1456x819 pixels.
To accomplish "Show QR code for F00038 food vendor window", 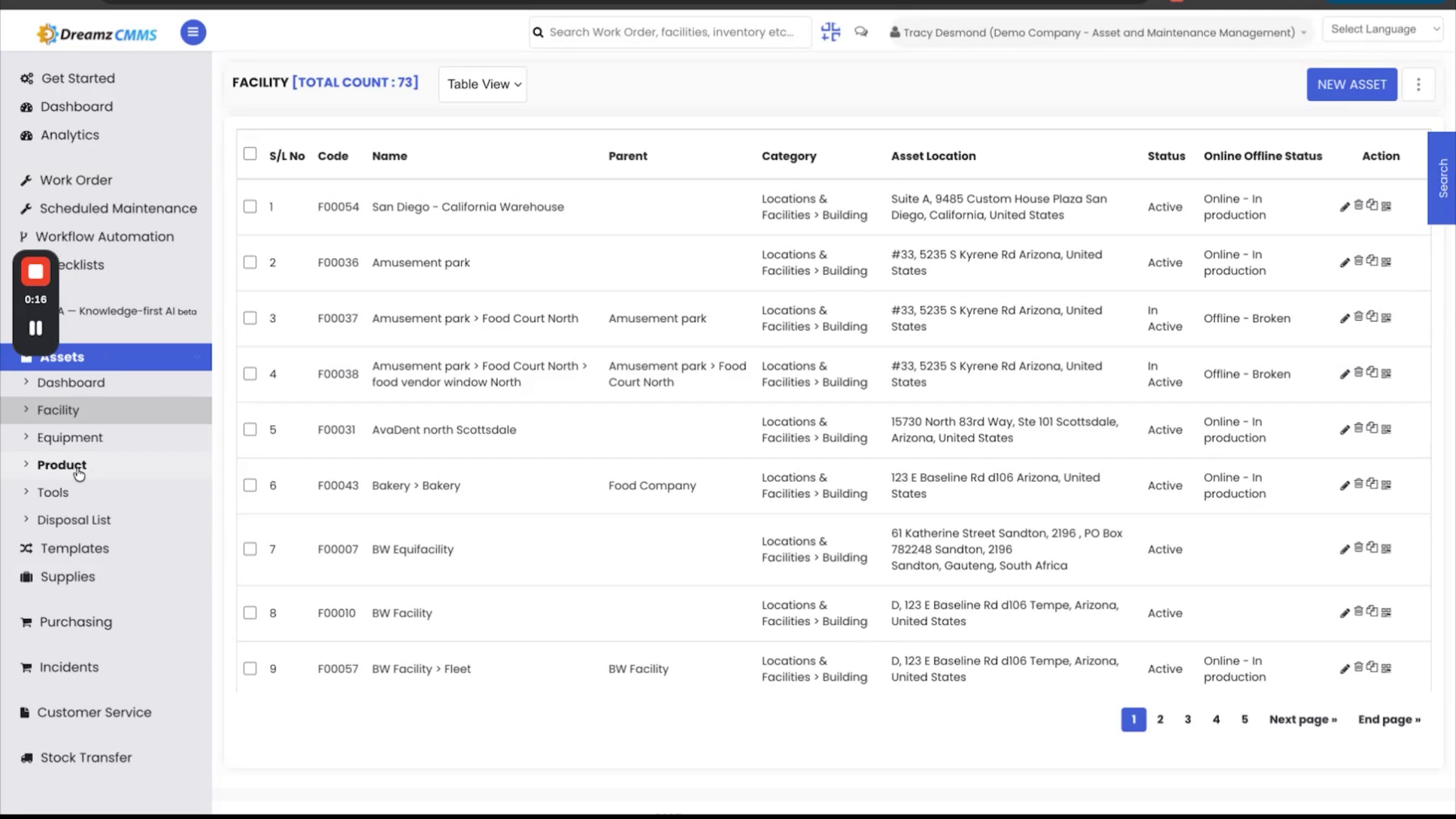I will coord(1386,374).
